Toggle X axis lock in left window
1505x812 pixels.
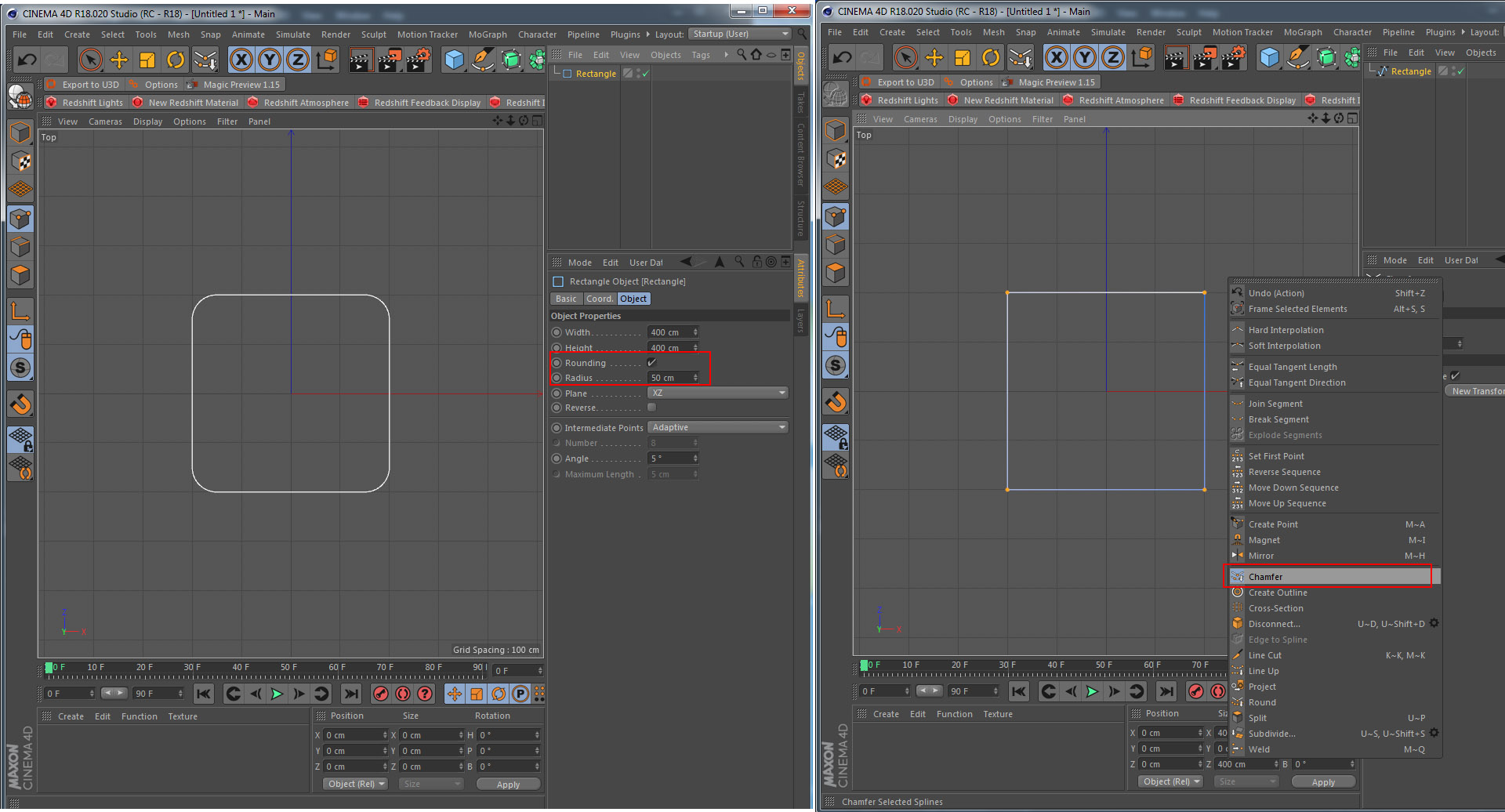point(241,60)
